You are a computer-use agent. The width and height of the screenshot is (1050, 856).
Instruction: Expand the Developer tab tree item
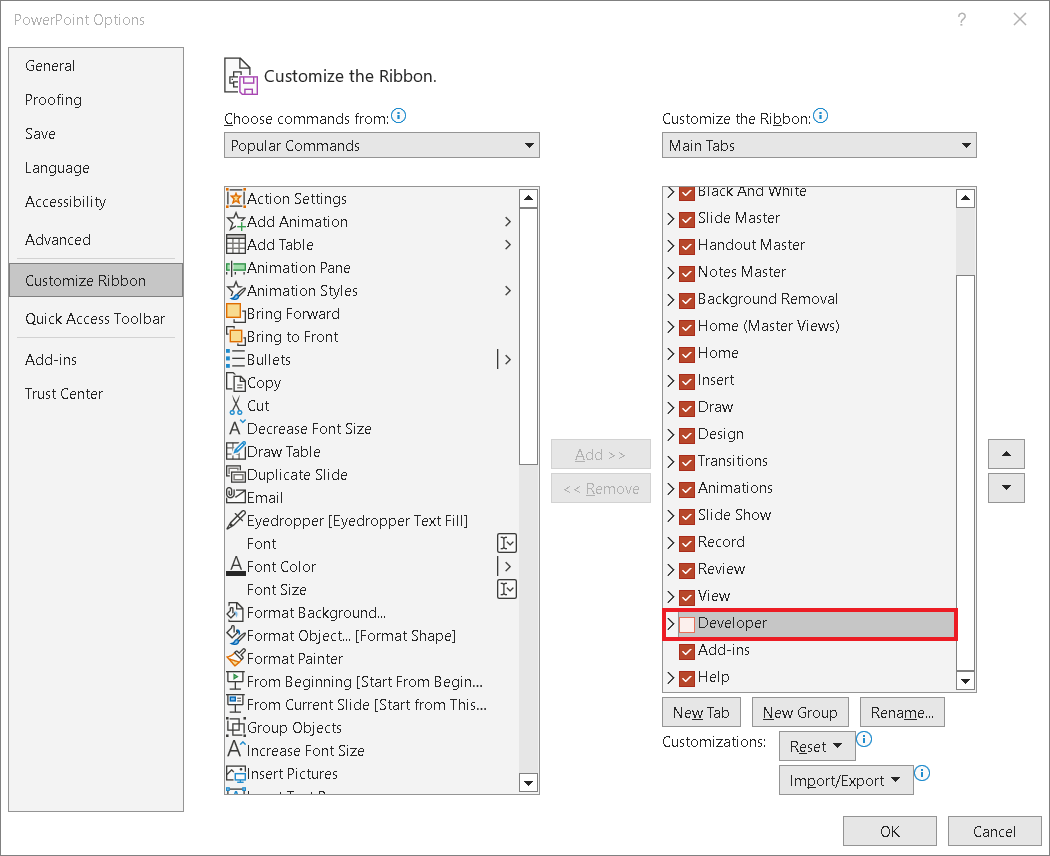669,623
